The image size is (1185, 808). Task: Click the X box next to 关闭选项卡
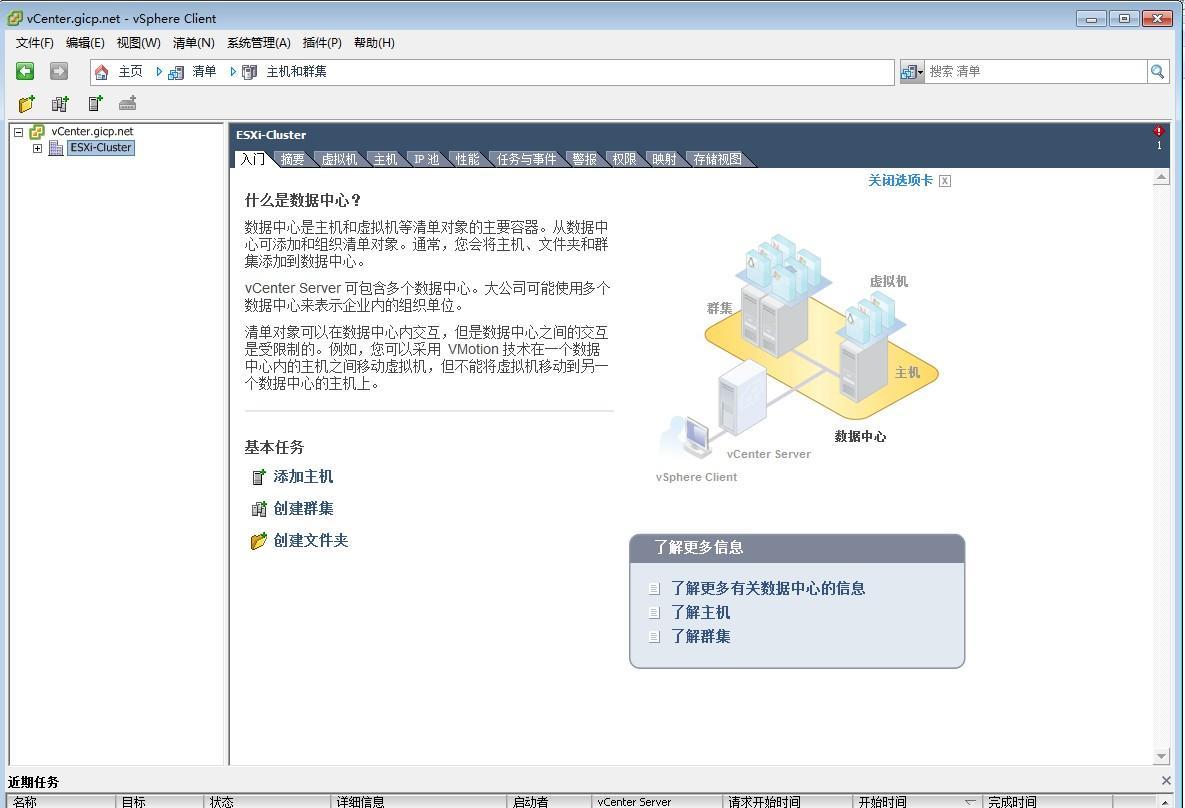coord(945,181)
